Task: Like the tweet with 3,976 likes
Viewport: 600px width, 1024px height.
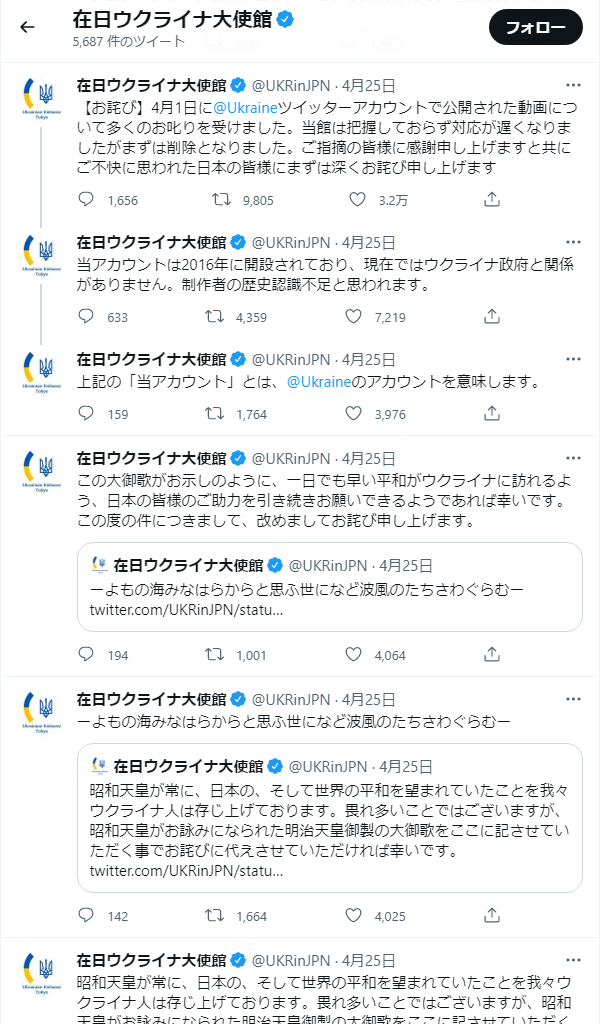Action: coord(353,413)
